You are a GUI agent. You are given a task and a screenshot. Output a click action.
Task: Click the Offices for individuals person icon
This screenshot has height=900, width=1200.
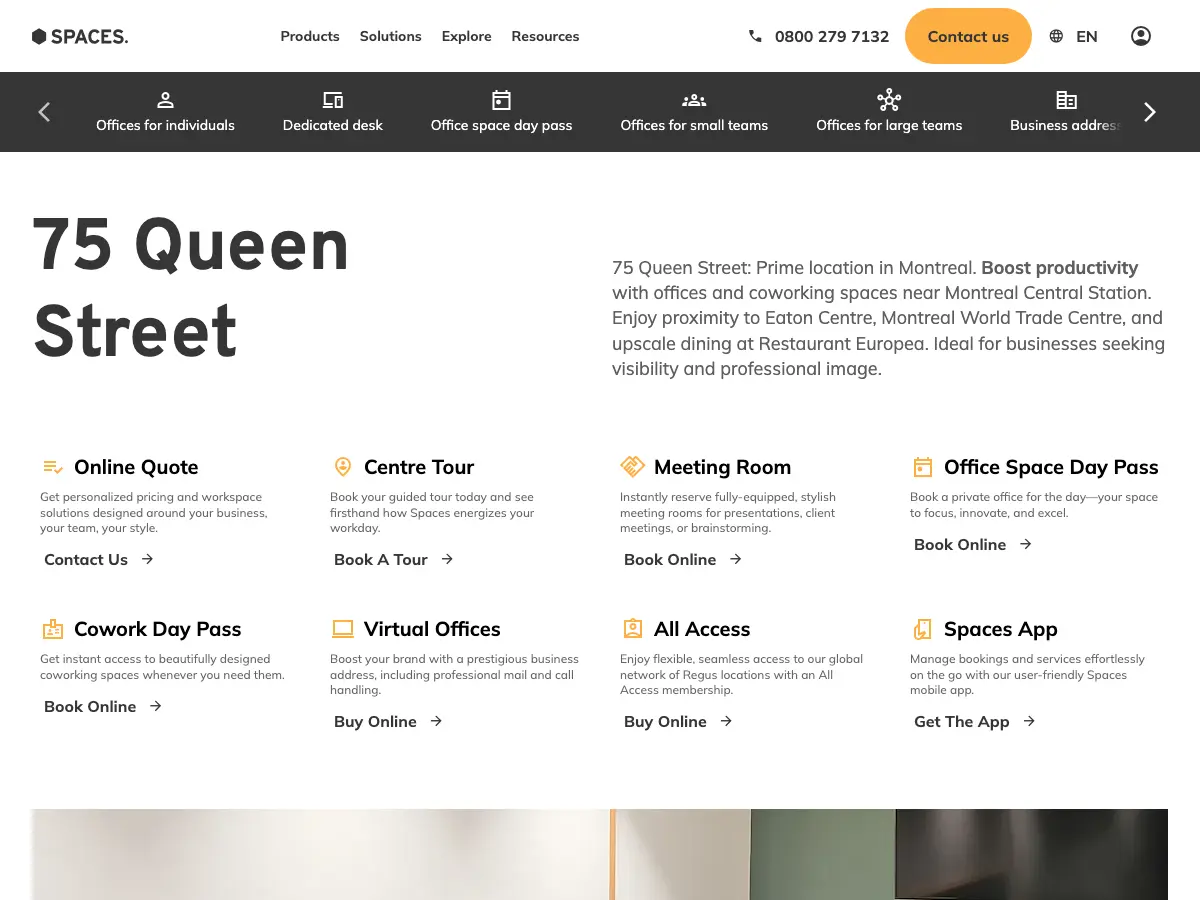point(166,100)
